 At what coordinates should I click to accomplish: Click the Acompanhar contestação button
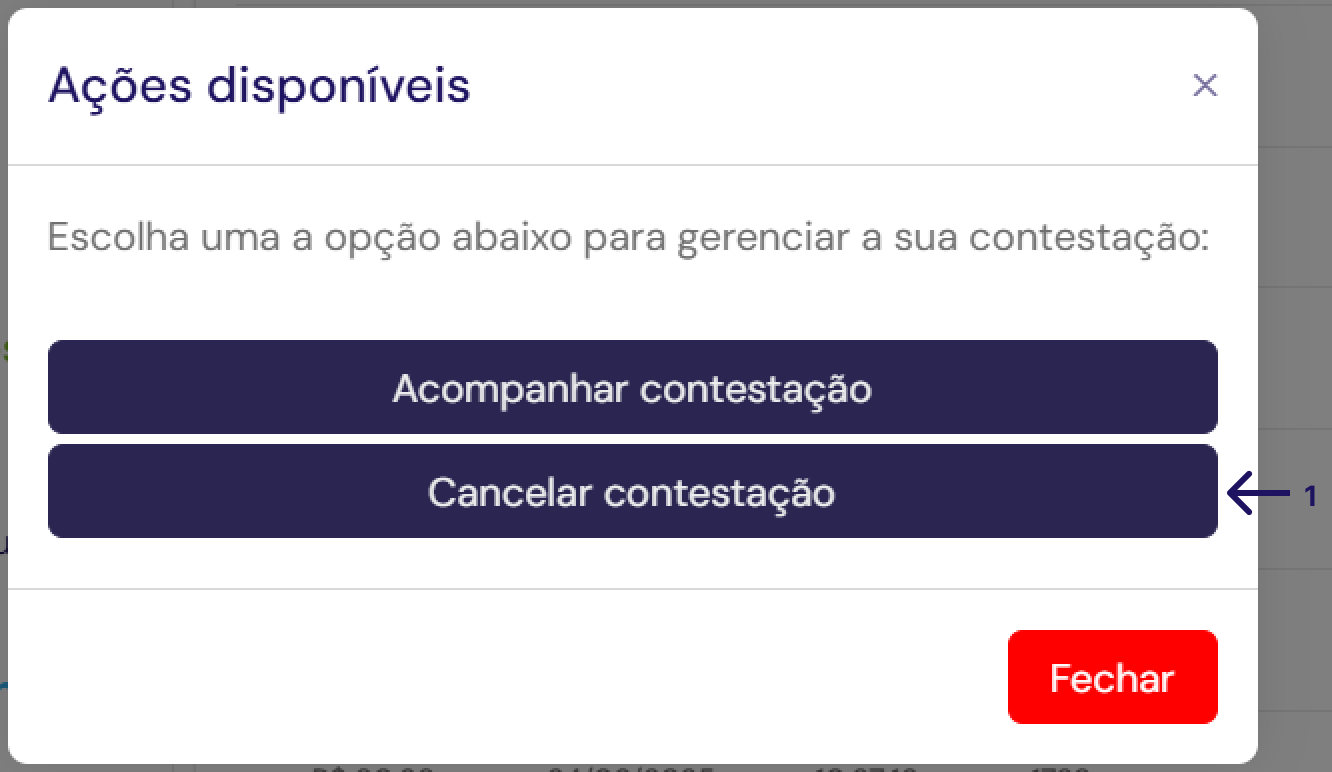[632, 388]
